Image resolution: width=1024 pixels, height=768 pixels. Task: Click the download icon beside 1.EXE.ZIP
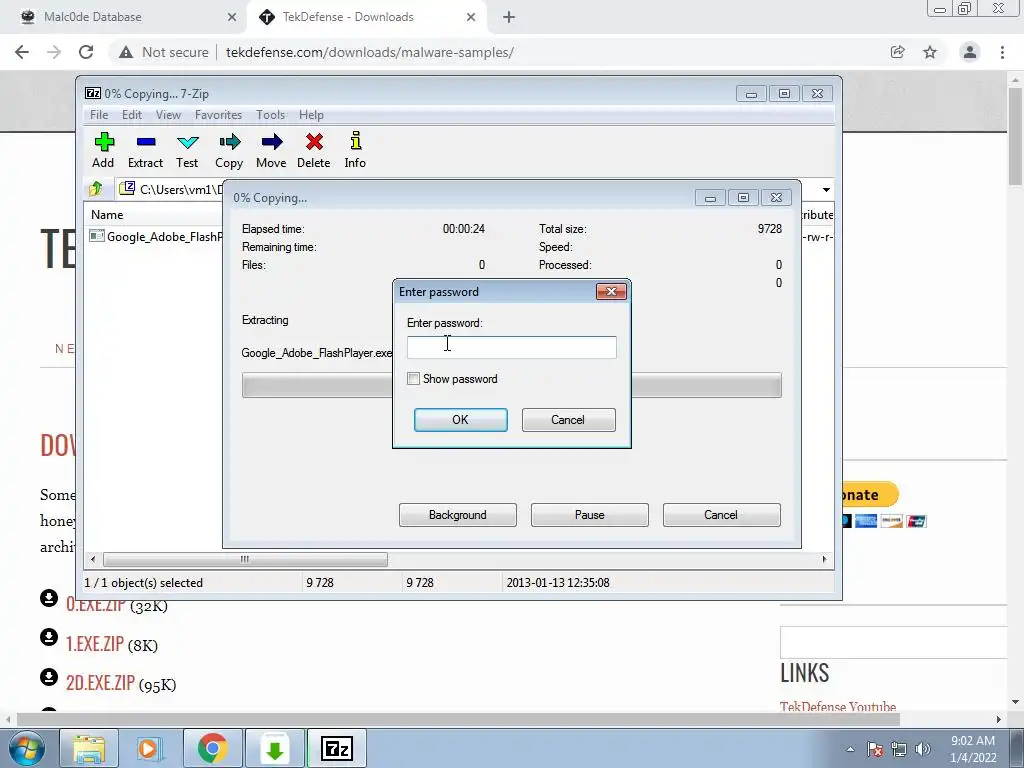(49, 637)
